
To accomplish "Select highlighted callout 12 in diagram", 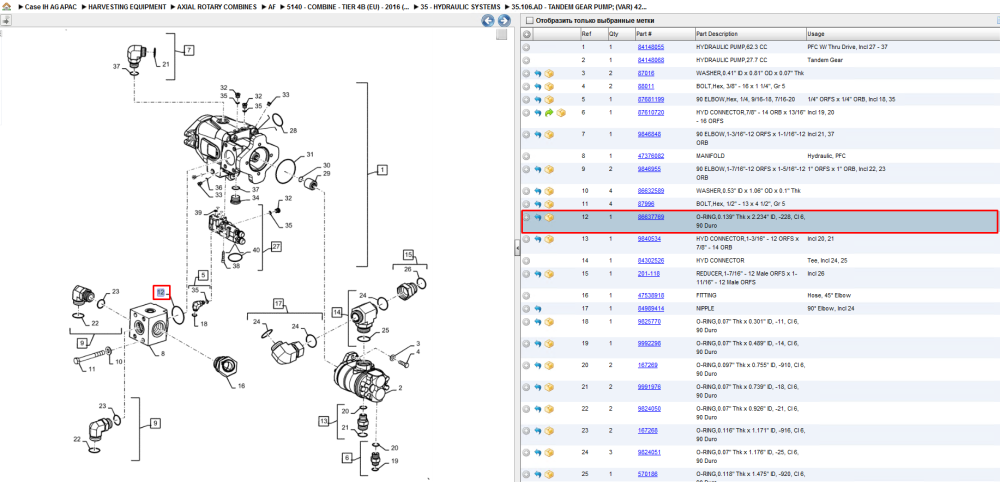I will coord(161,292).
